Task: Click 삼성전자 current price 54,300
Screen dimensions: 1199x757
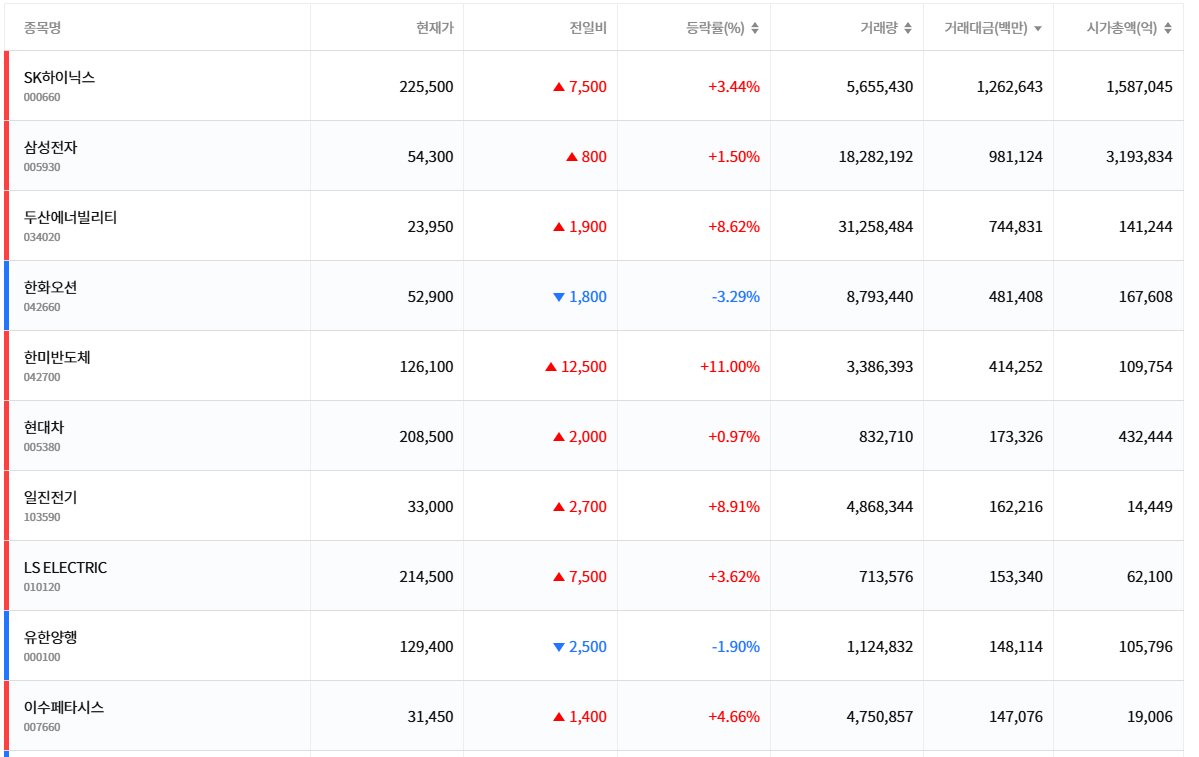Action: coord(431,157)
